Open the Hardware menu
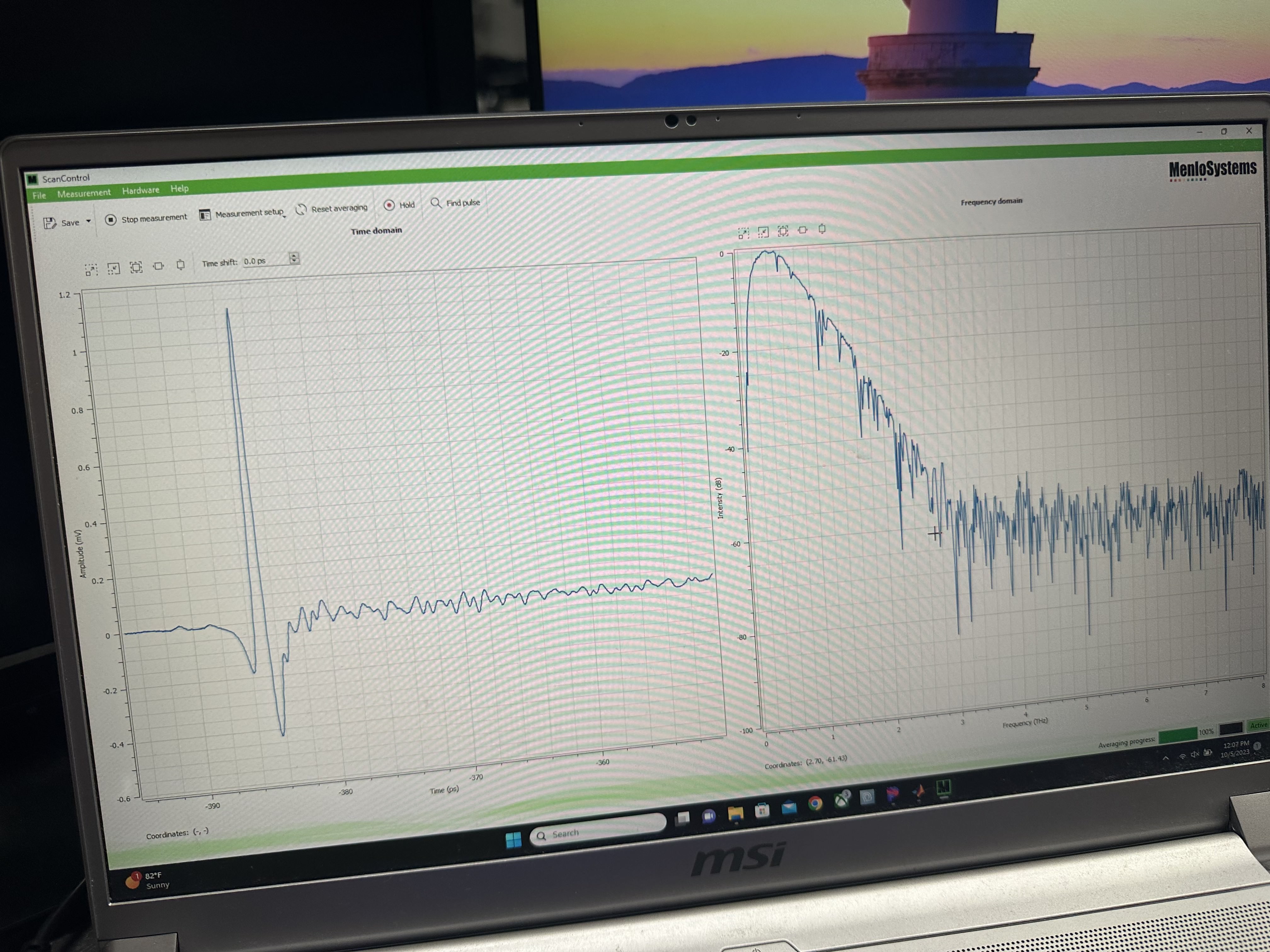 pyautogui.click(x=141, y=190)
